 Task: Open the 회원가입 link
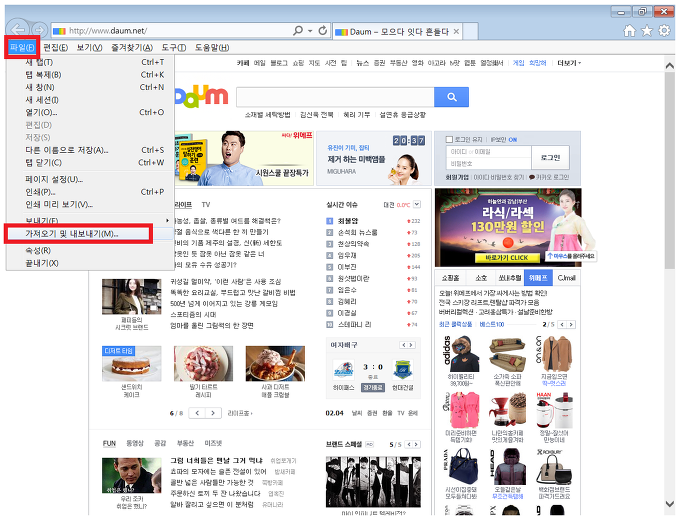(457, 177)
